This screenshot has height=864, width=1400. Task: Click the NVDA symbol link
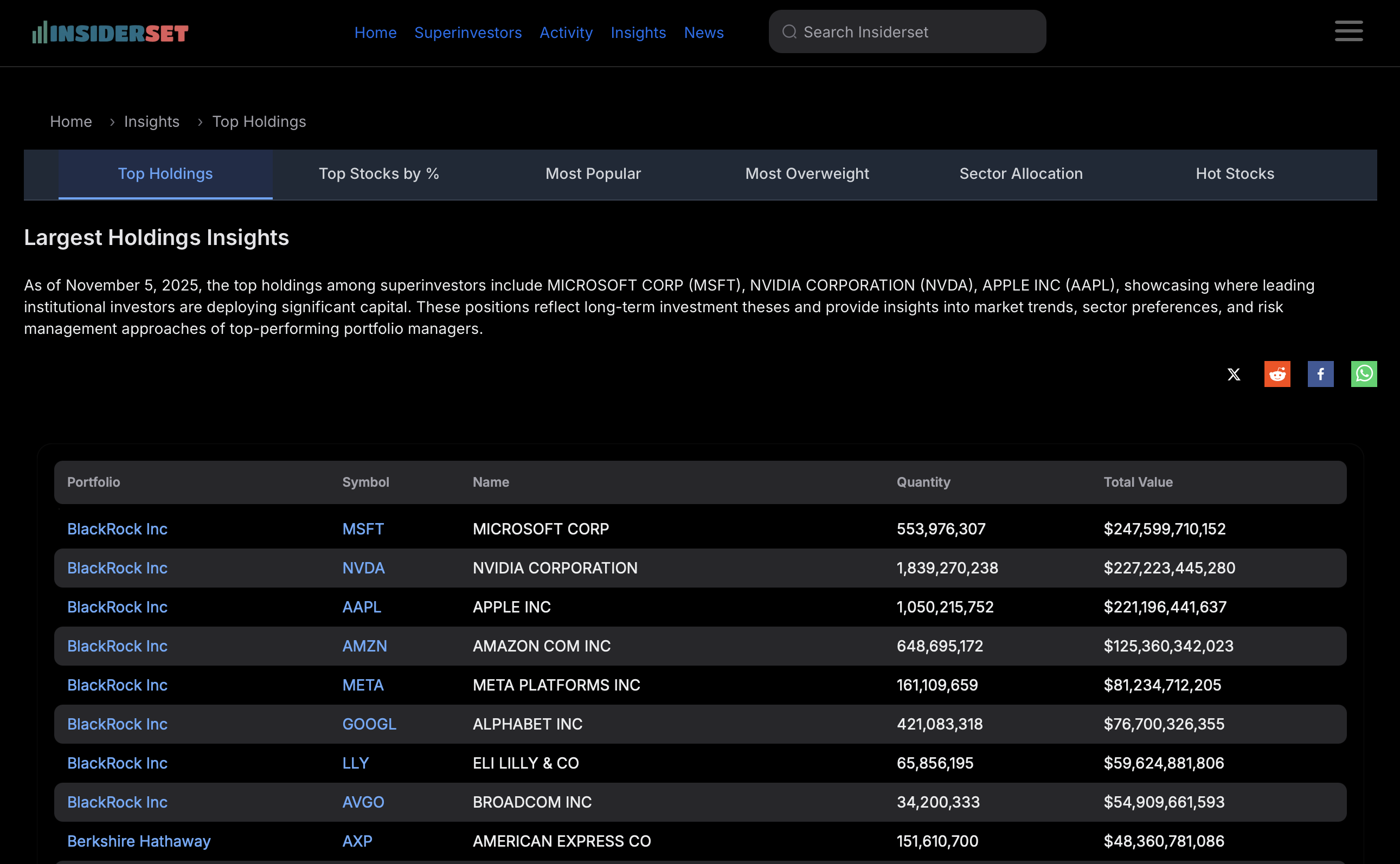coord(364,568)
